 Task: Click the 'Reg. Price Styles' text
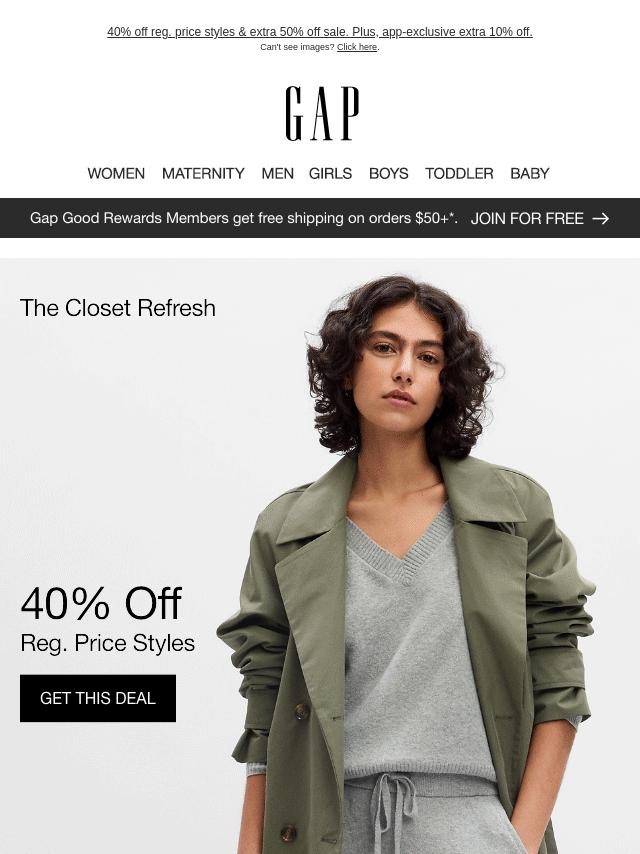tap(107, 643)
